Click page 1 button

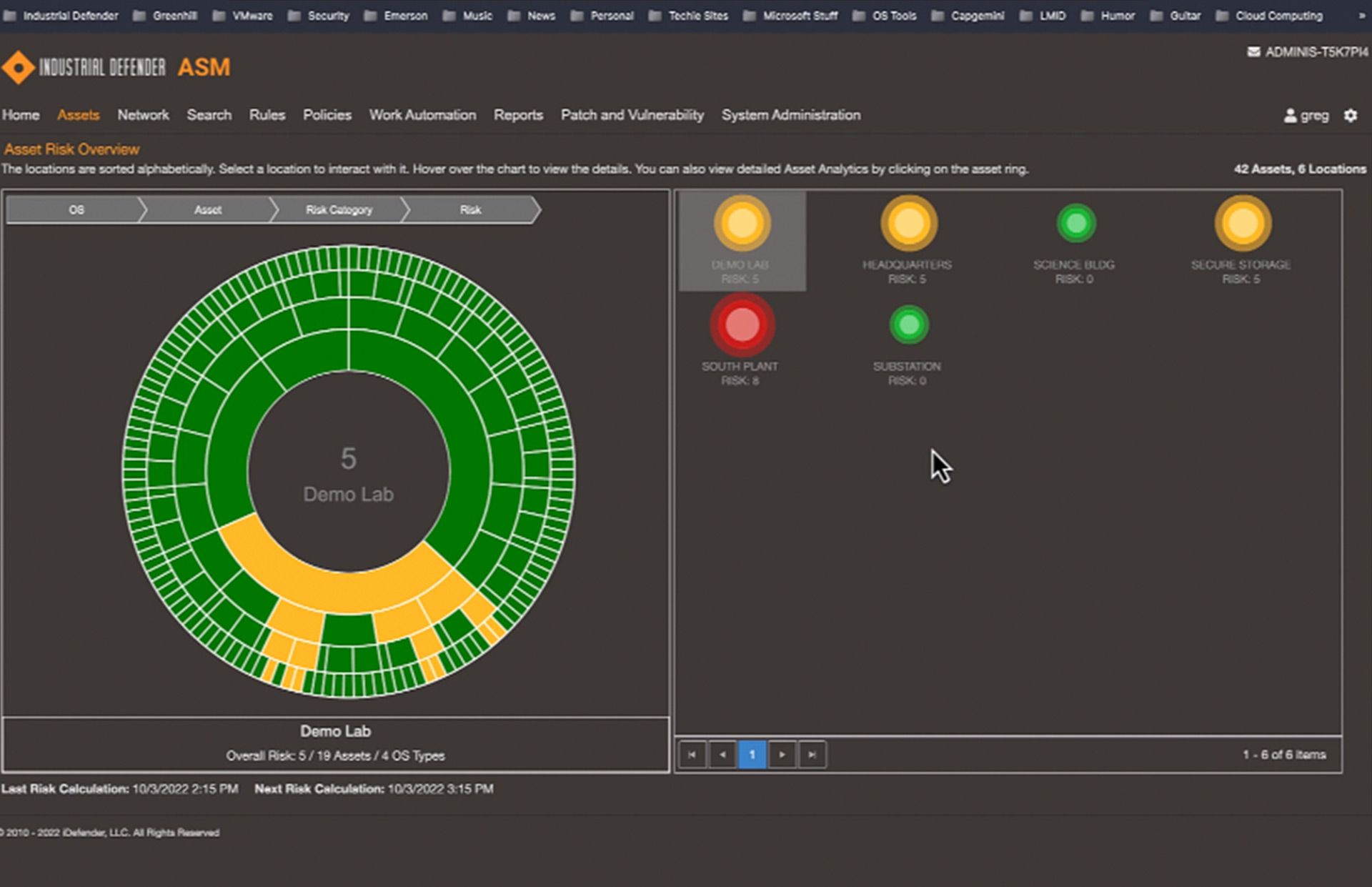point(752,755)
